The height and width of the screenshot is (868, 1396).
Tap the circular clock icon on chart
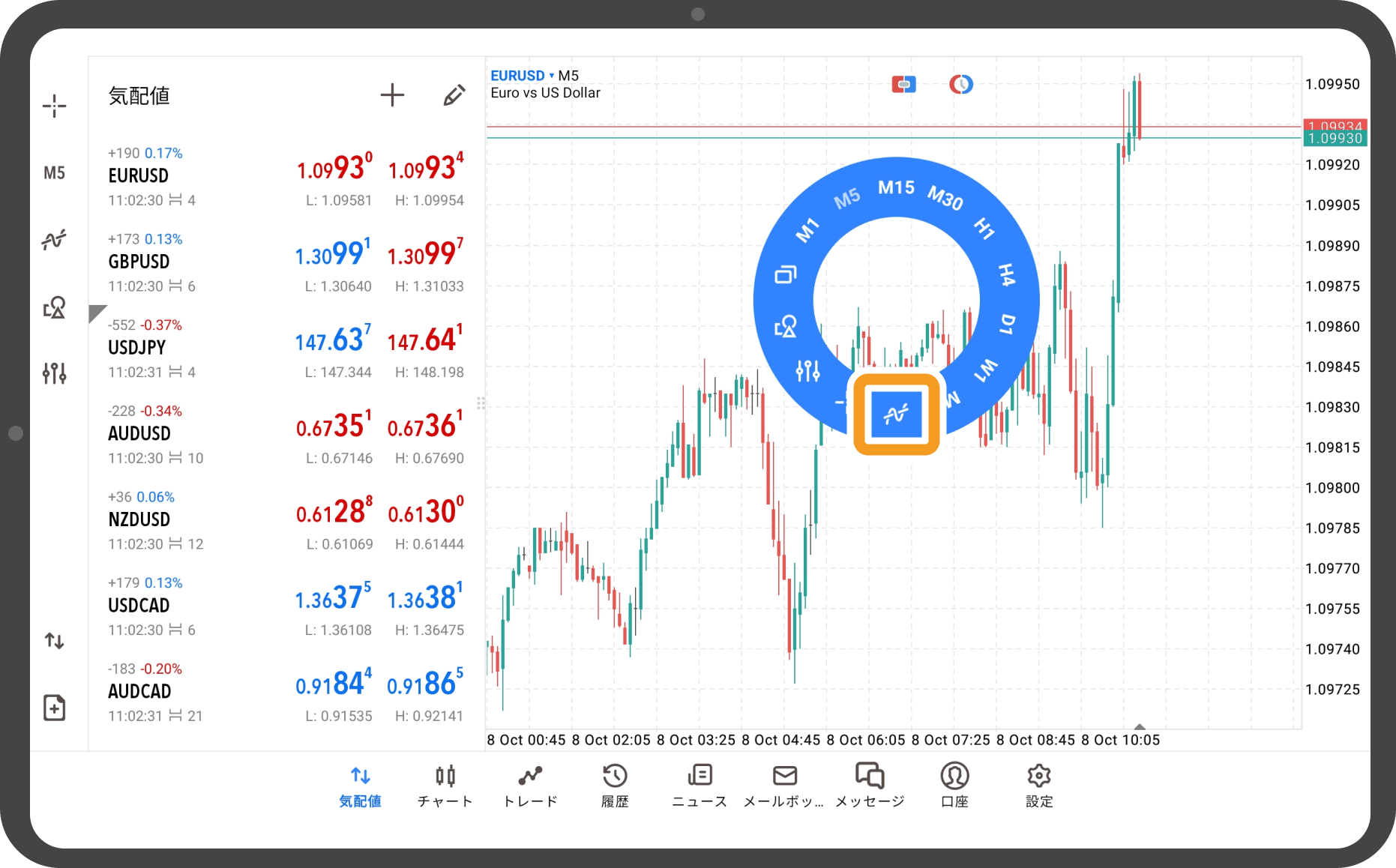961,84
